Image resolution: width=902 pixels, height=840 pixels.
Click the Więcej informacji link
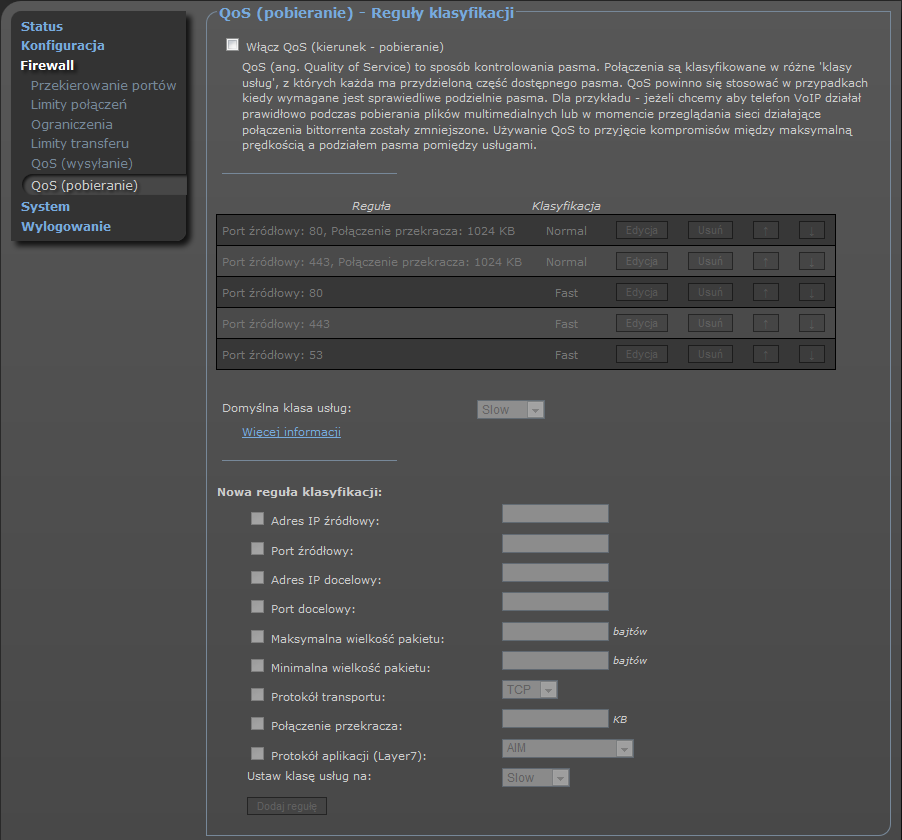tap(291, 432)
